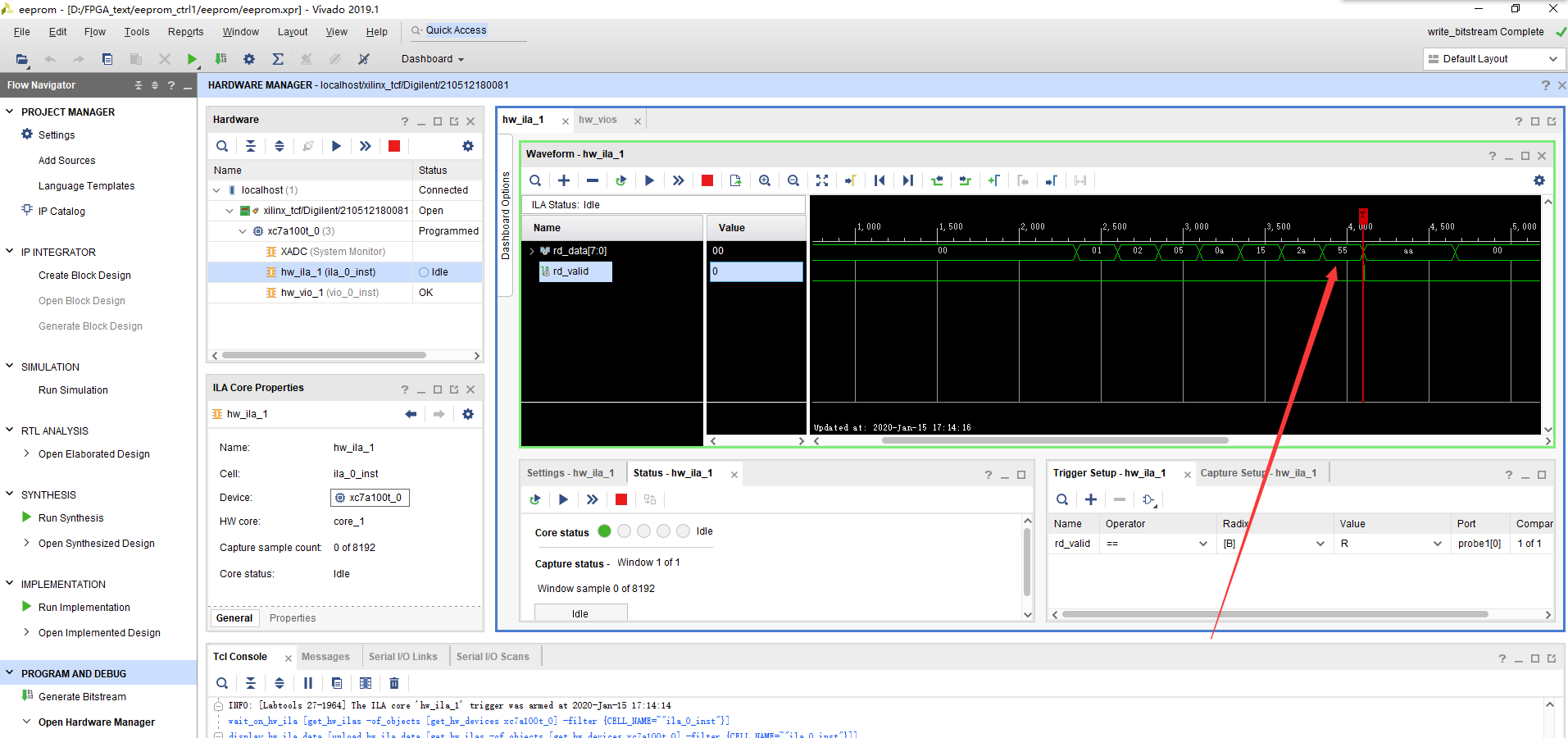The height and width of the screenshot is (738, 1568).
Task: Open IP Catalog
Action: click(x=61, y=212)
